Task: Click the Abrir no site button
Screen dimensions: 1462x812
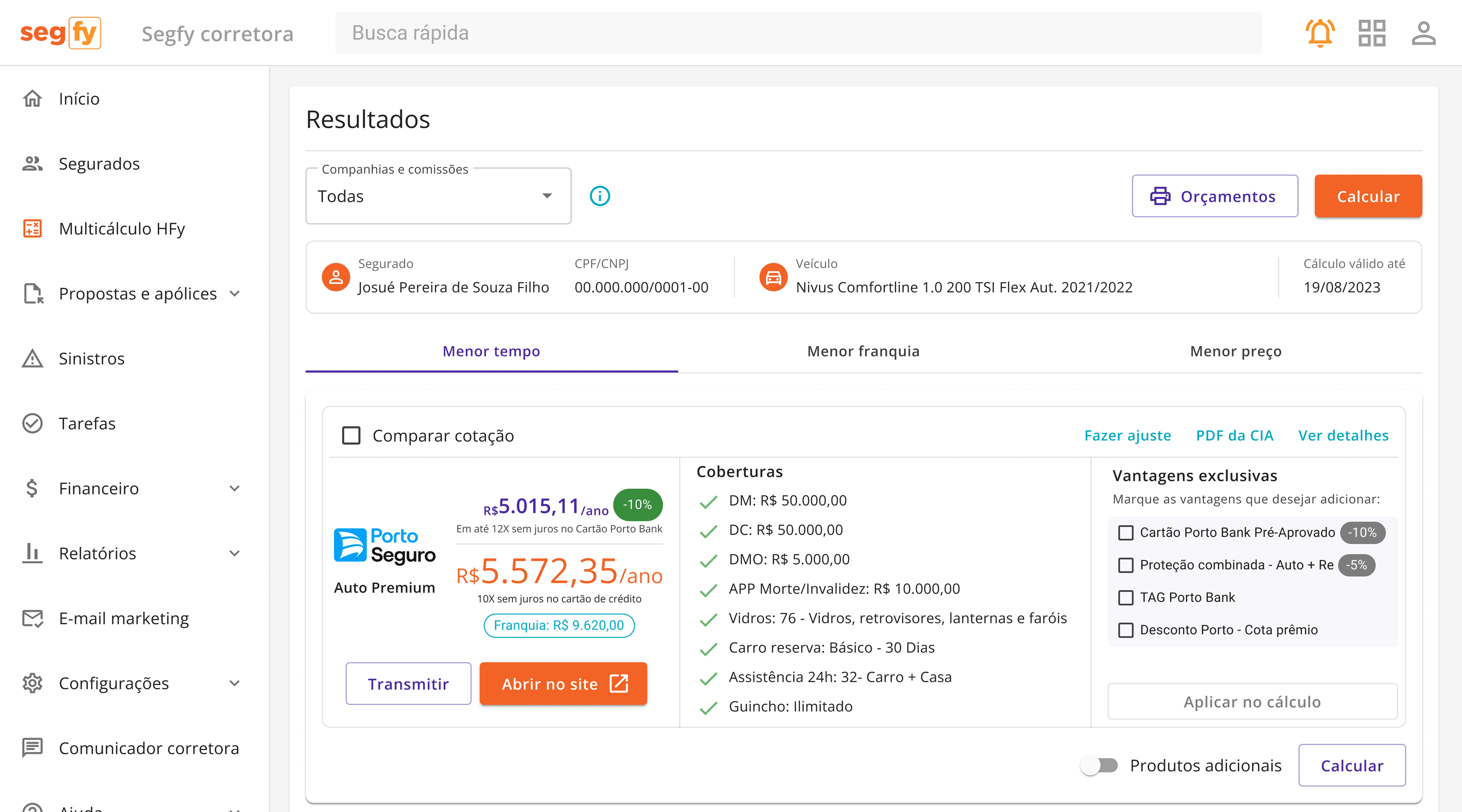Action: tap(563, 683)
